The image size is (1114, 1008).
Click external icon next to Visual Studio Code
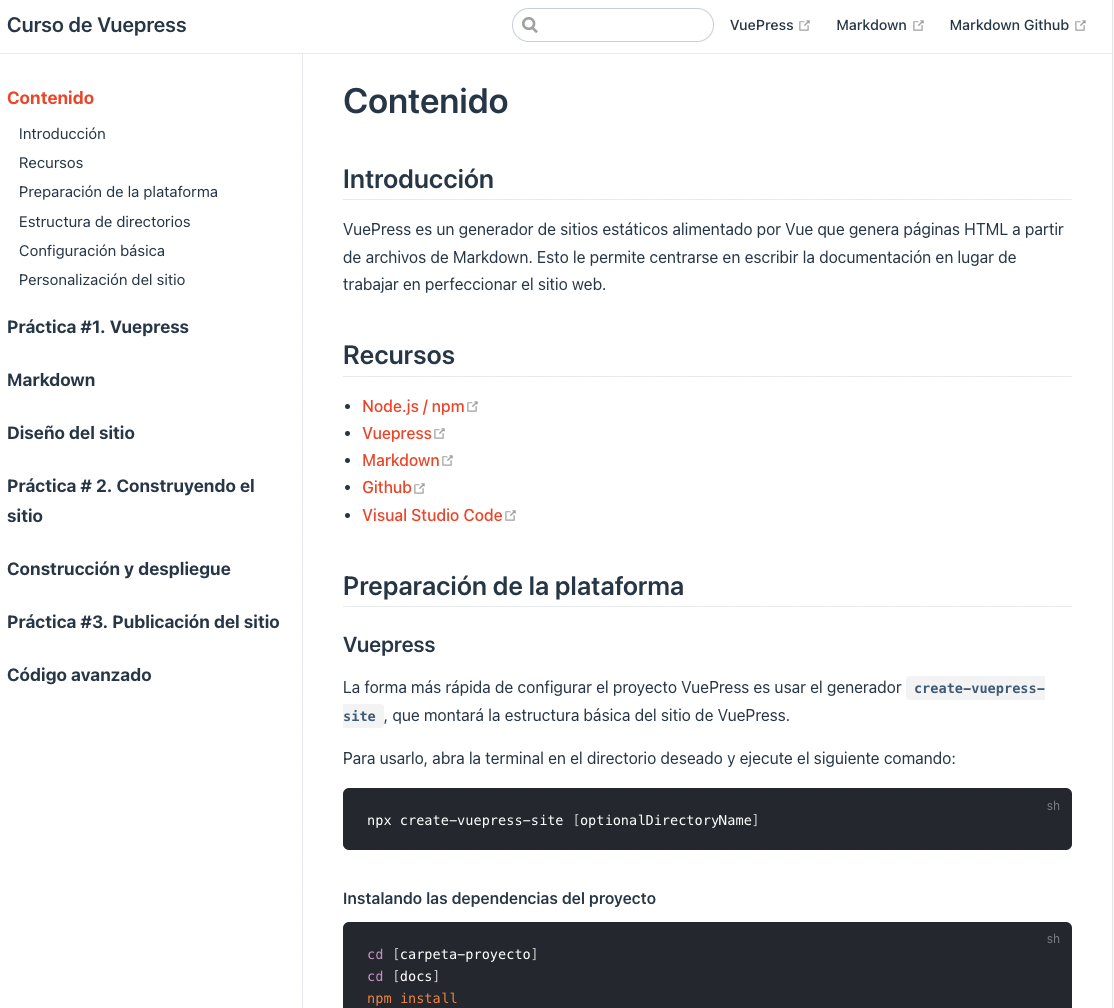(x=511, y=516)
